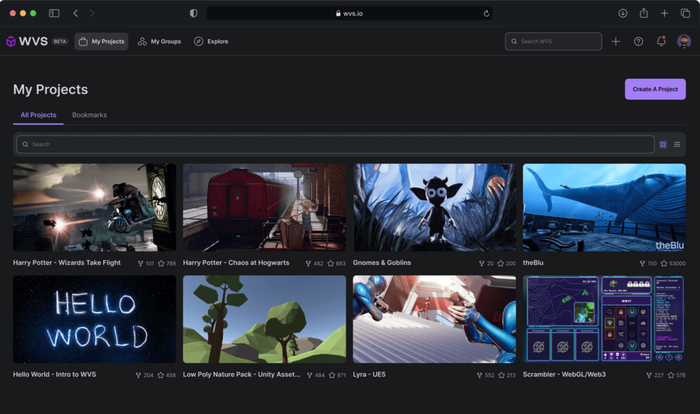Open the user profile avatar

pos(684,42)
